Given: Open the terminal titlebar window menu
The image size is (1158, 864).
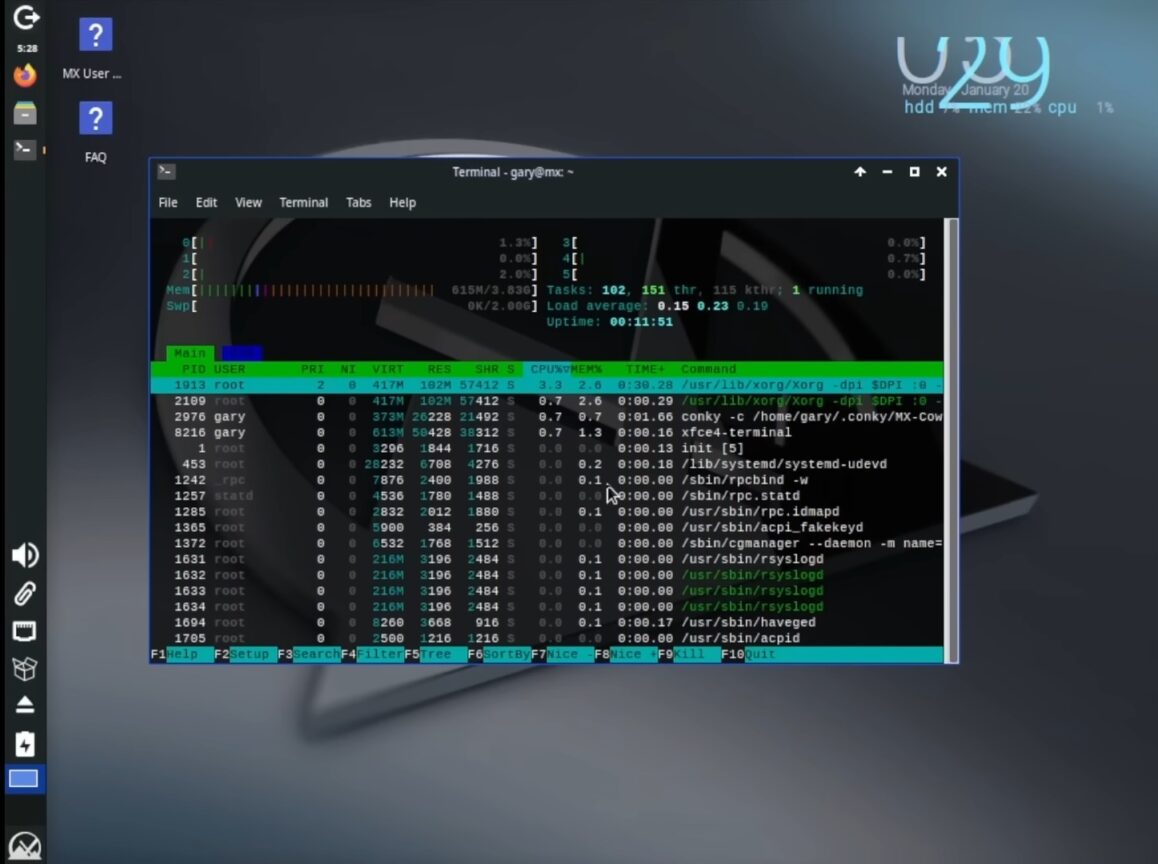Looking at the screenshot, I should pyautogui.click(x=165, y=171).
